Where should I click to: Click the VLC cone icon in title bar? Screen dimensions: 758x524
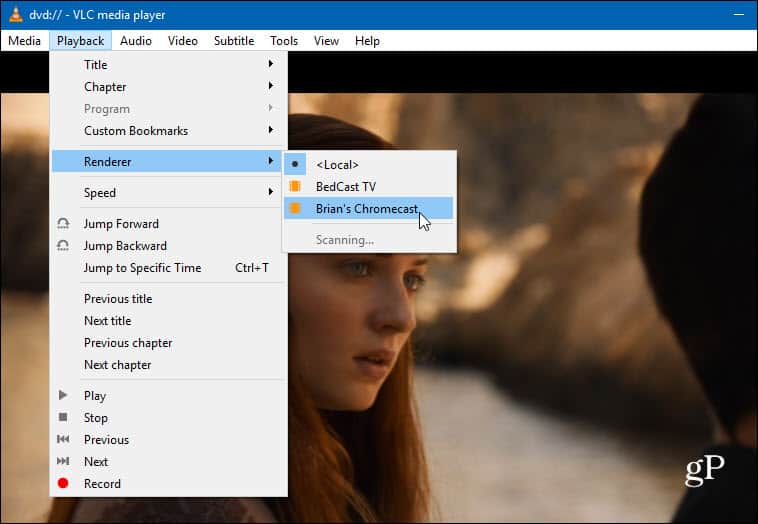pos(15,15)
